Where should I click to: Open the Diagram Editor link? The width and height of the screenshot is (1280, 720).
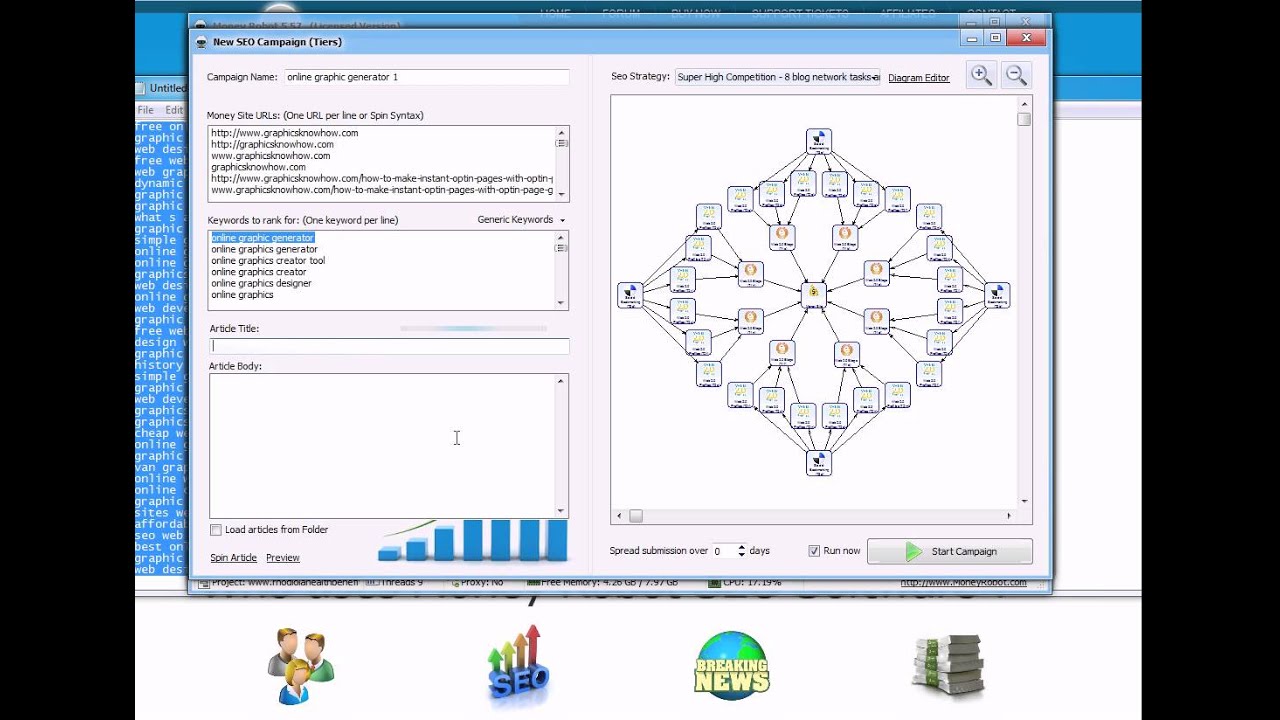pyautogui.click(x=918, y=78)
